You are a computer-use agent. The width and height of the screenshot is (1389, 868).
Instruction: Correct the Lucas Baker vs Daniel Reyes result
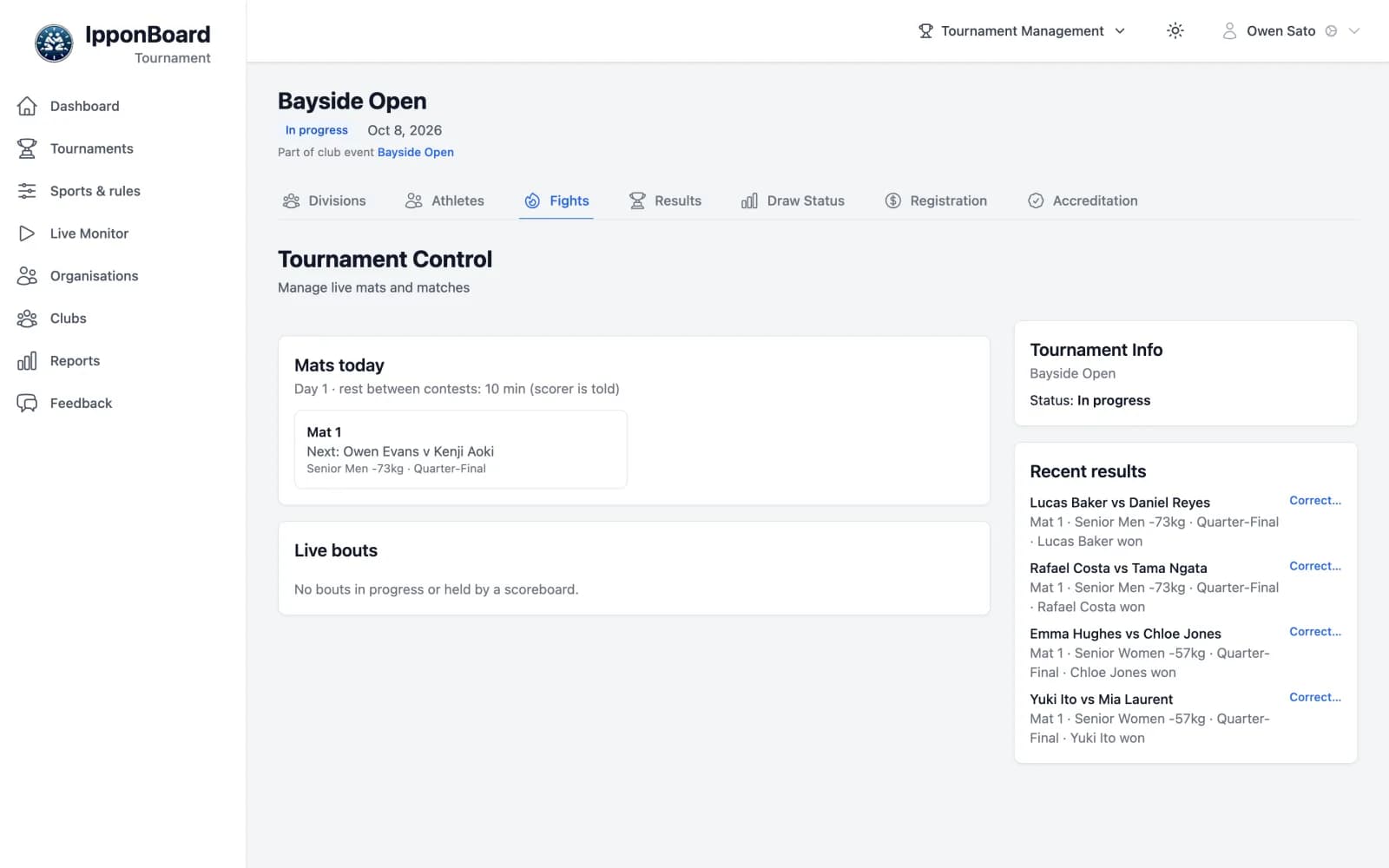pos(1314,501)
